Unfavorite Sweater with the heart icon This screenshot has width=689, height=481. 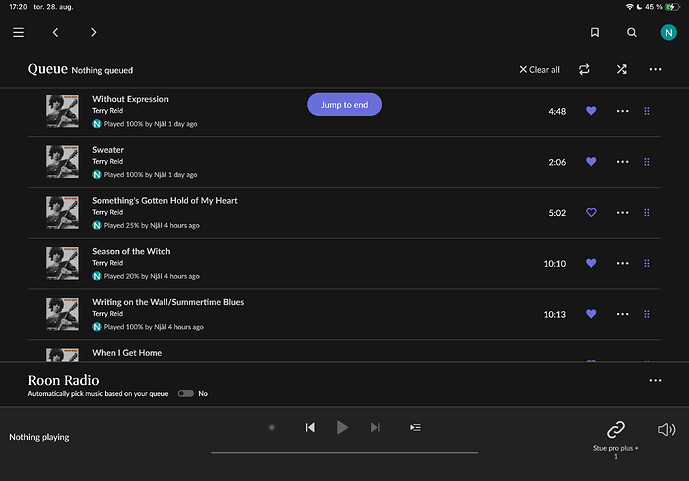(591, 162)
